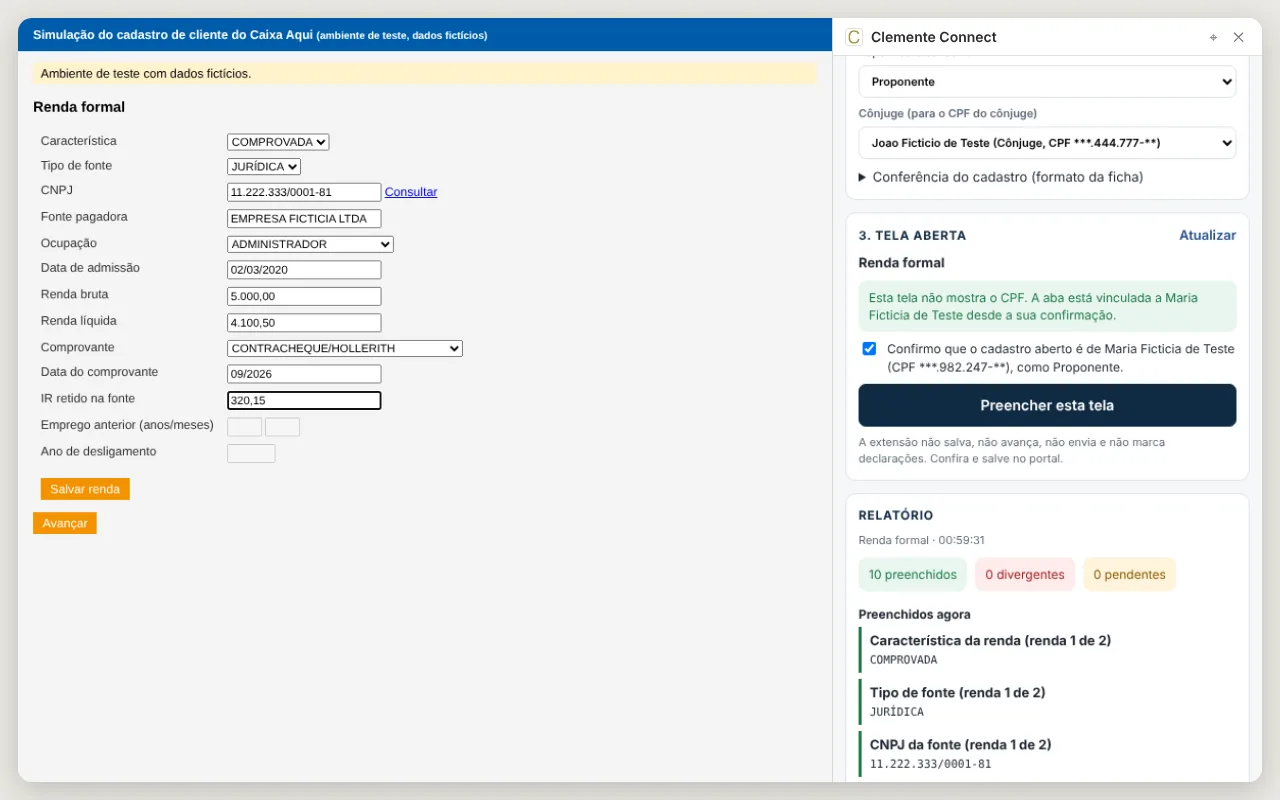
Task: Click the pin icon in the extension header
Action: pos(1213,37)
